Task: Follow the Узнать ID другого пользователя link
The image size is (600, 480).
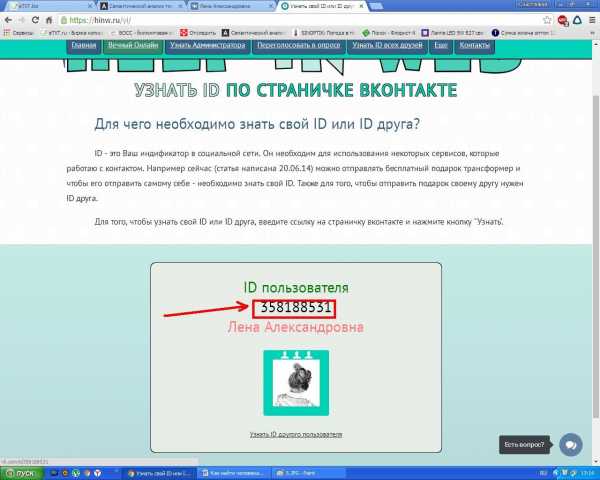Action: 296,434
